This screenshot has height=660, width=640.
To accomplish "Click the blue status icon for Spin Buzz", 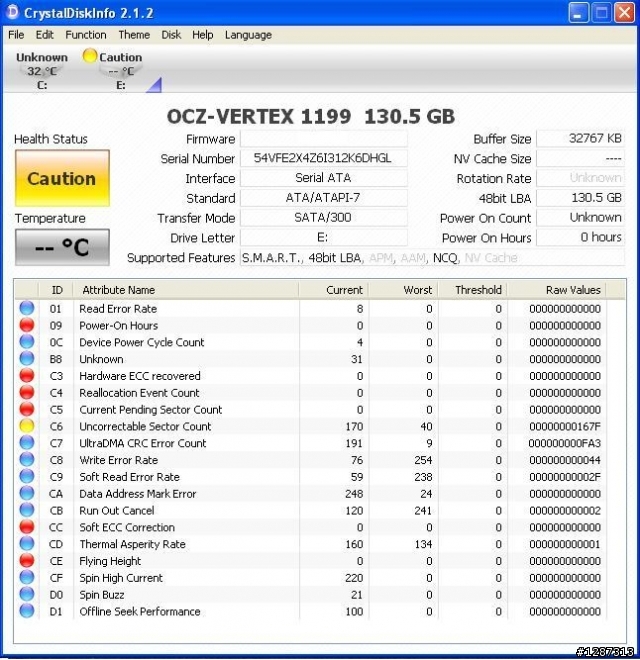I will [x=27, y=594].
